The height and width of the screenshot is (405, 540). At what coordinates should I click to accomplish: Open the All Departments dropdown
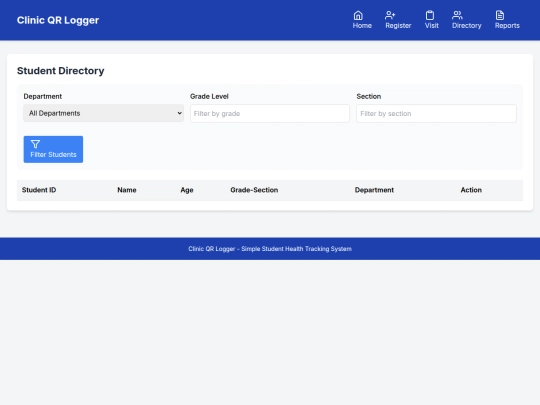pos(103,113)
